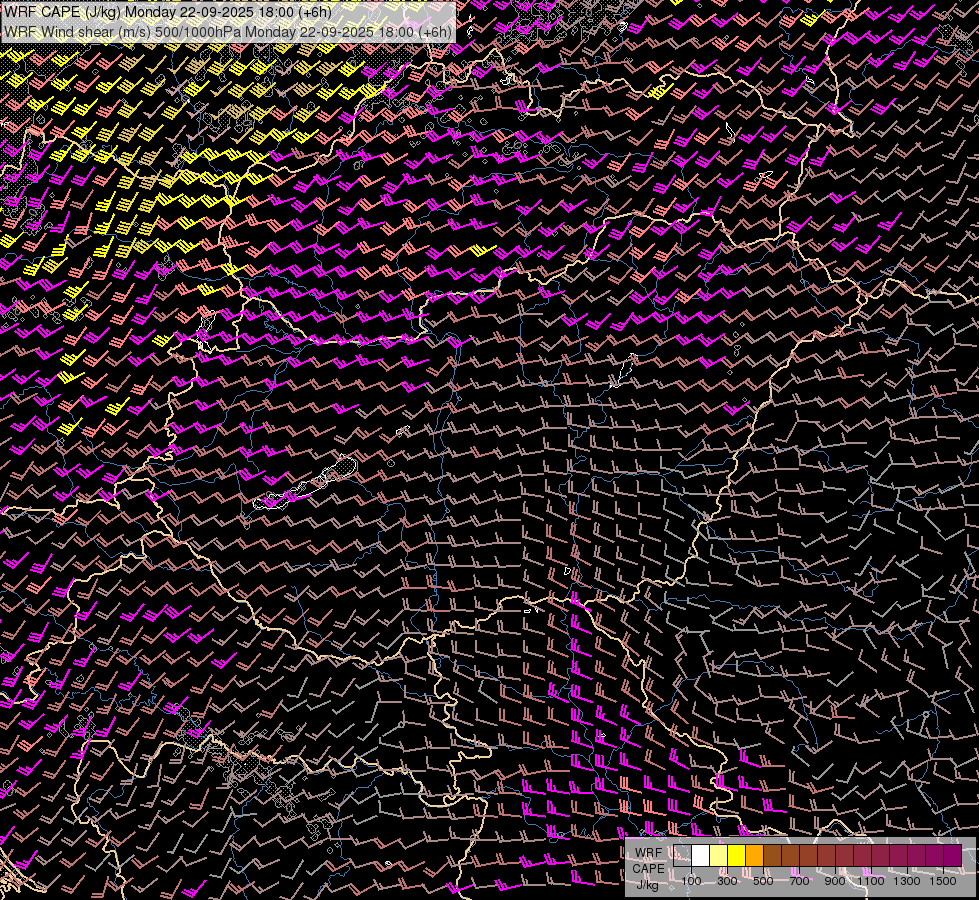Click the white swatch in the CAPE legend

click(x=701, y=856)
